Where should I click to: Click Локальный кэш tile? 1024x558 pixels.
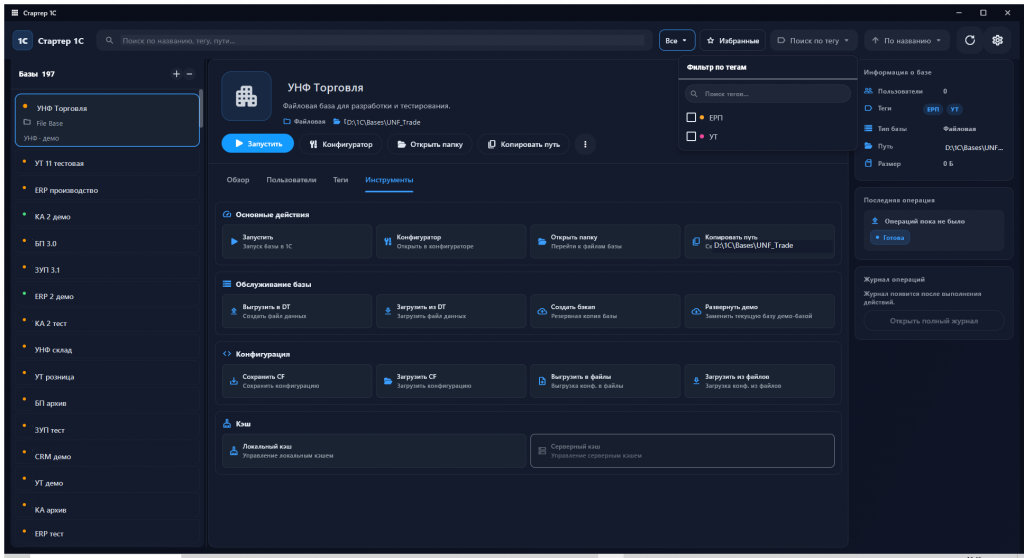(x=374, y=451)
